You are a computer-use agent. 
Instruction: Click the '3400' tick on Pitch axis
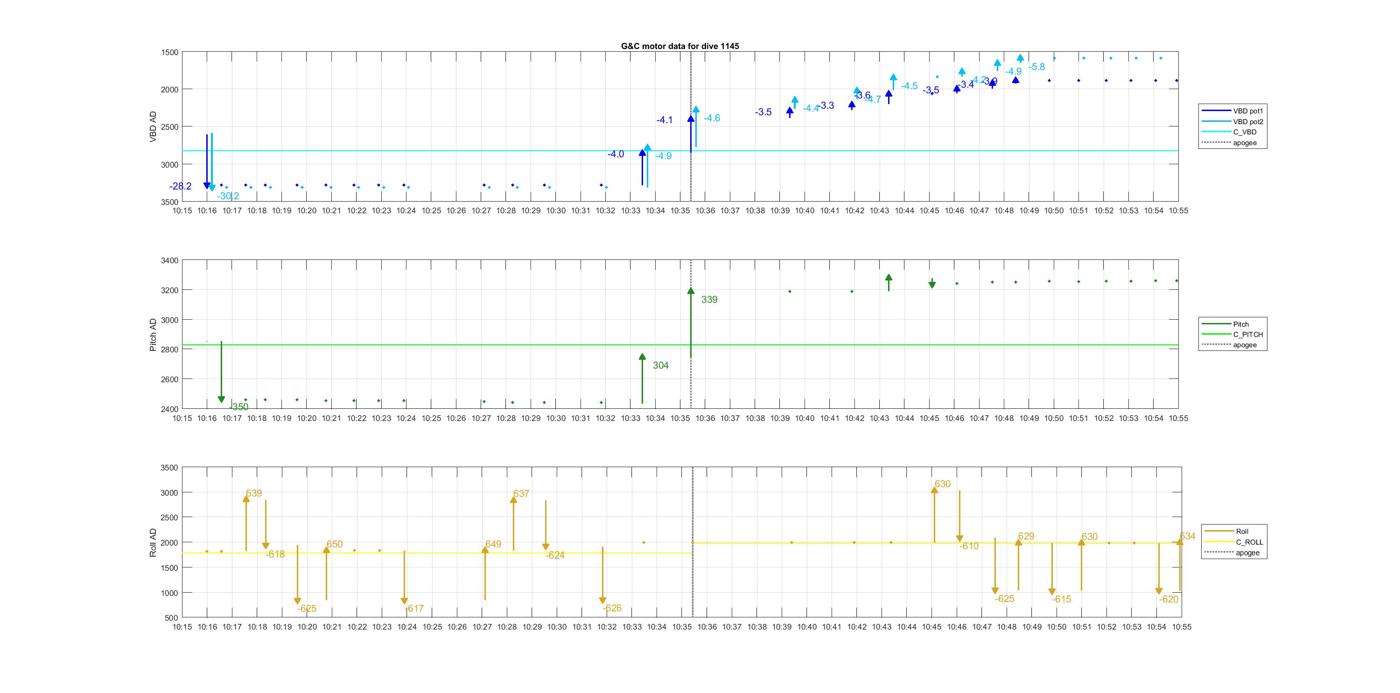[170, 261]
